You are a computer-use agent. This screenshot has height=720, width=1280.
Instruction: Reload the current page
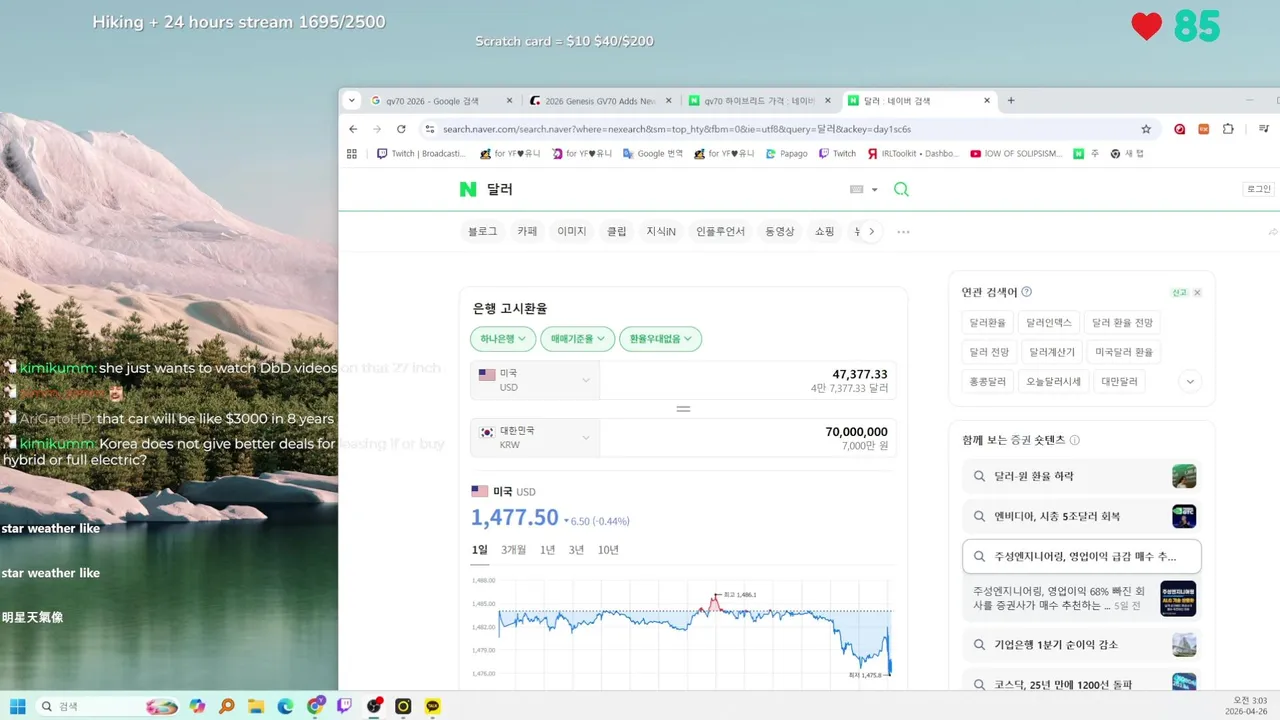(401, 129)
